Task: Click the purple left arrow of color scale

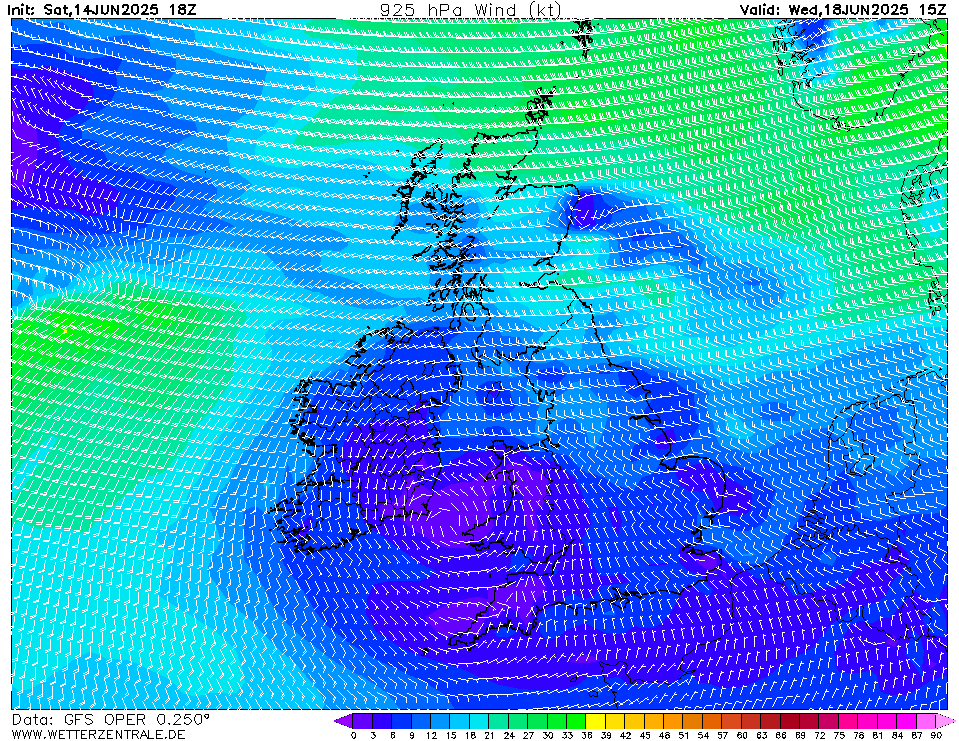Action: tap(343, 721)
